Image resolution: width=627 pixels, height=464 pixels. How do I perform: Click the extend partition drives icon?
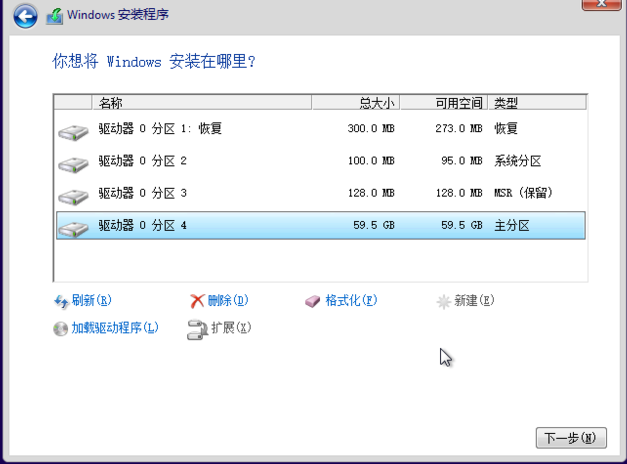tap(198, 330)
